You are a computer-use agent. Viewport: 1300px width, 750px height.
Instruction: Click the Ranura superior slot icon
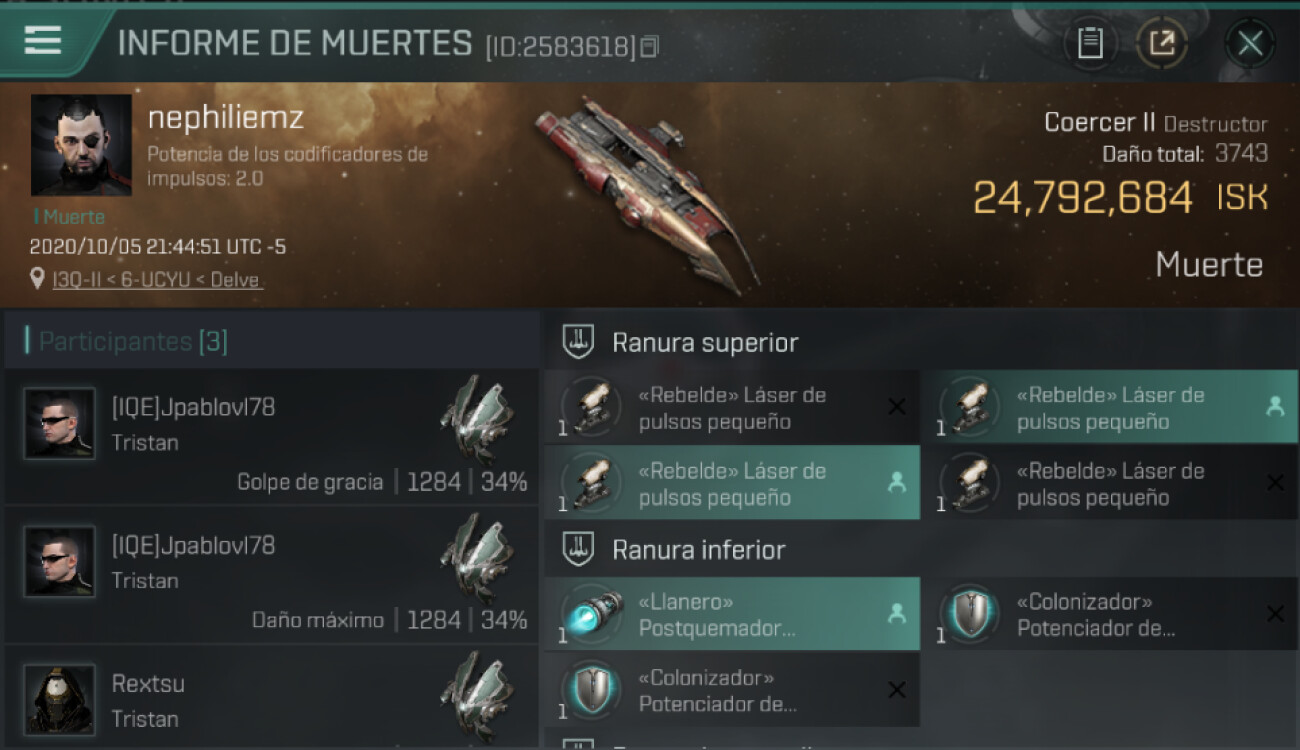(579, 342)
